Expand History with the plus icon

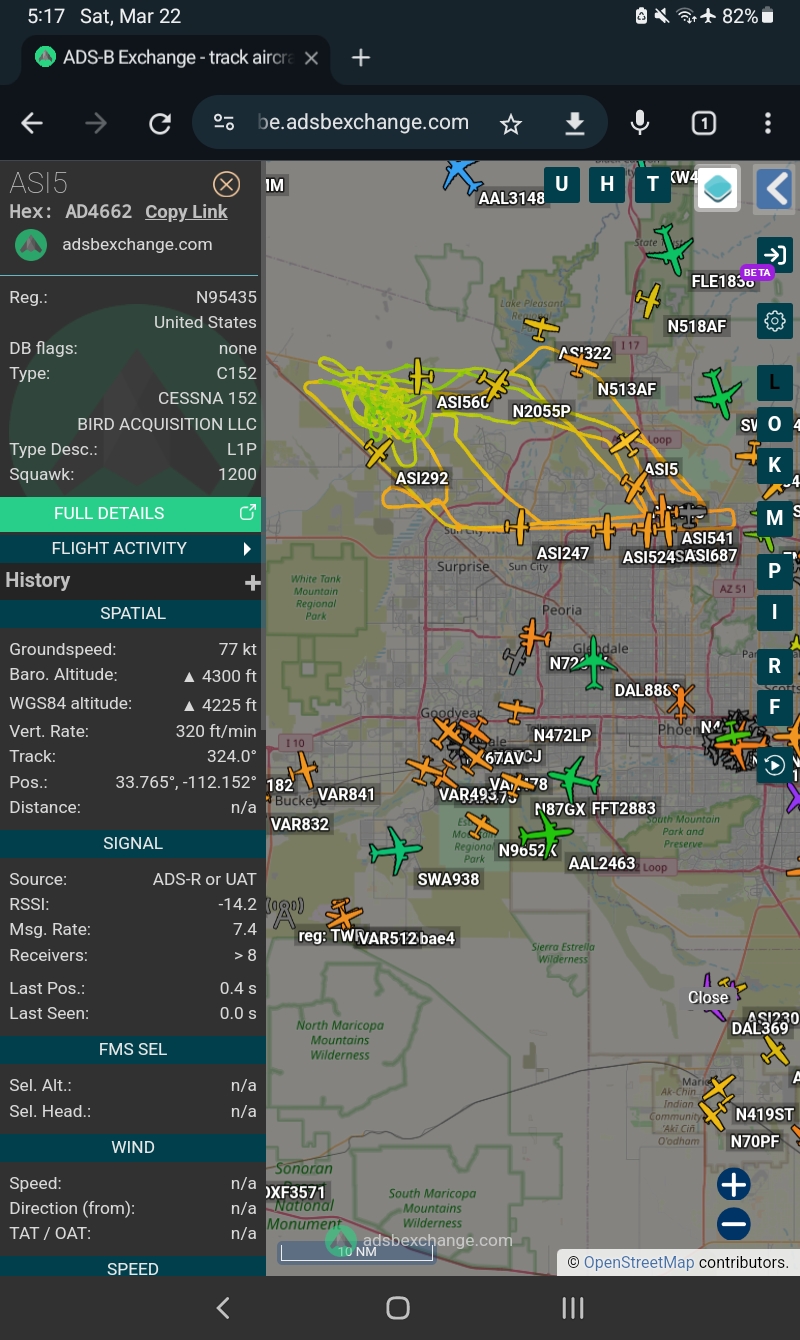pos(252,582)
